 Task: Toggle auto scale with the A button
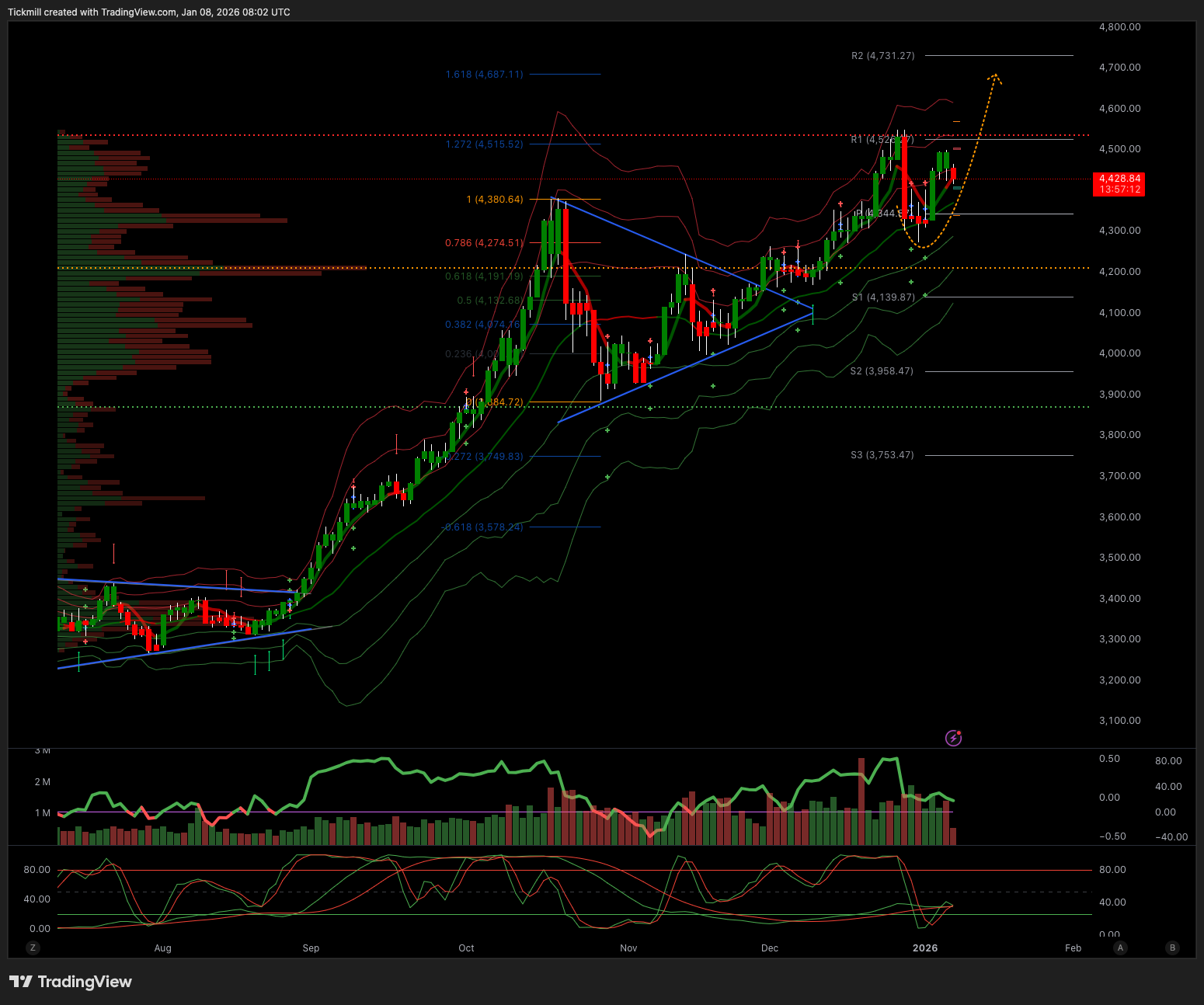click(1119, 948)
